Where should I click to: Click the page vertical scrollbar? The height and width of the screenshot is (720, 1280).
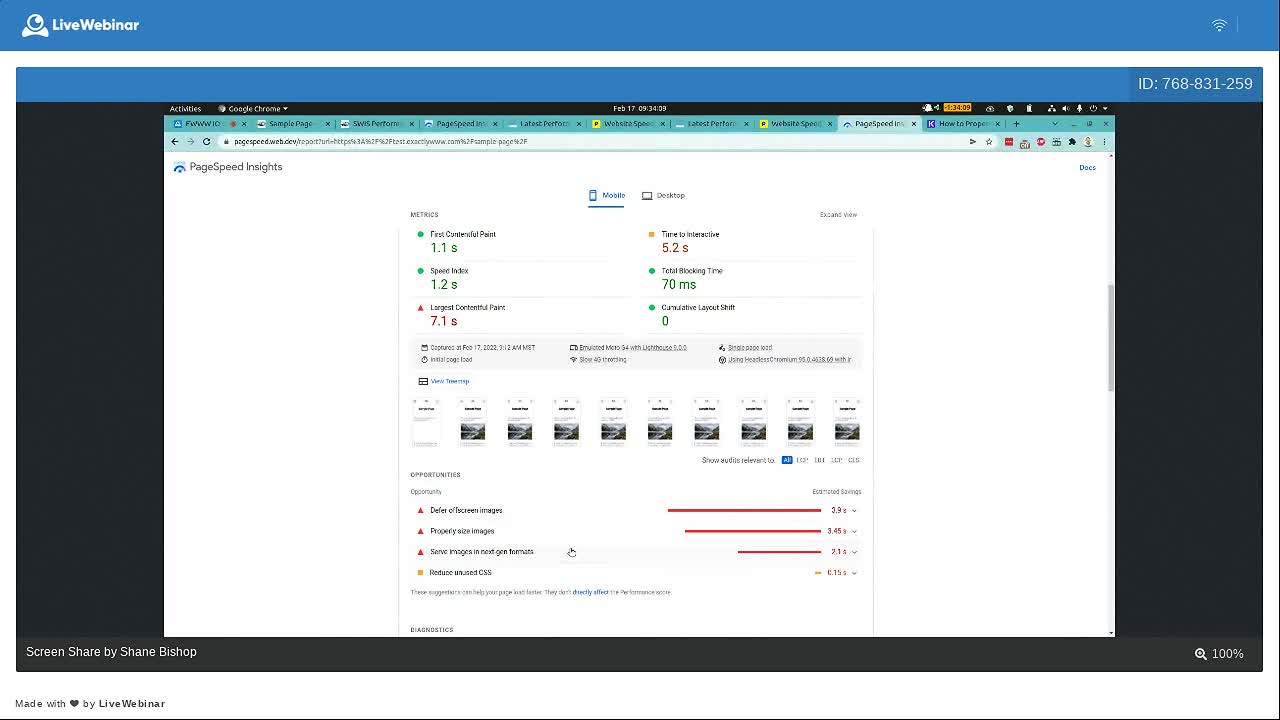click(x=1110, y=338)
